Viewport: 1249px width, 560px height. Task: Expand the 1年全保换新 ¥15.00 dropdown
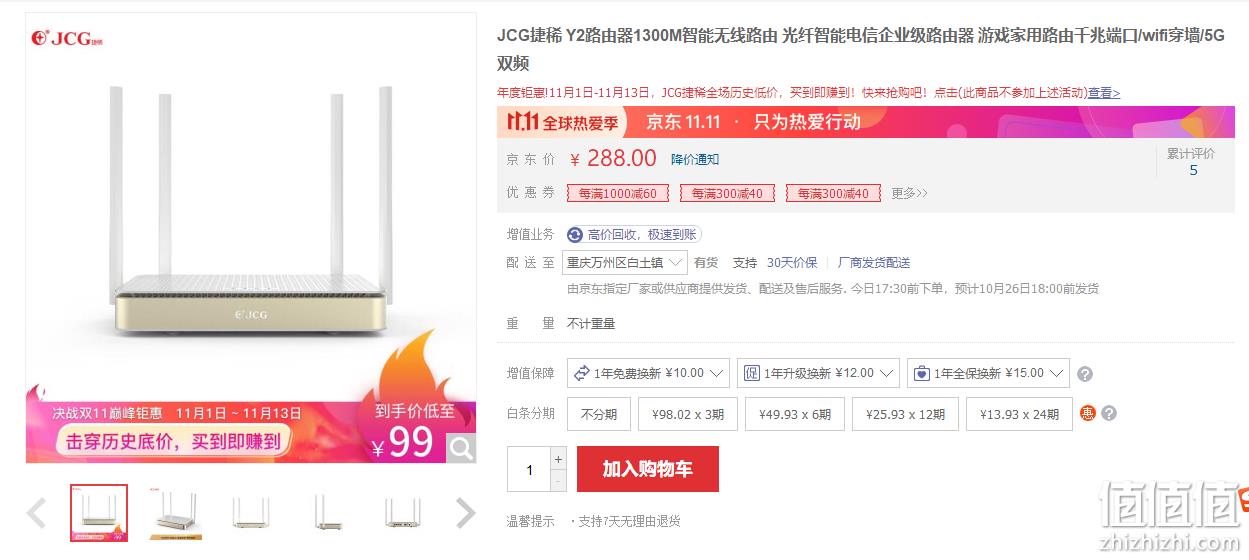point(988,373)
